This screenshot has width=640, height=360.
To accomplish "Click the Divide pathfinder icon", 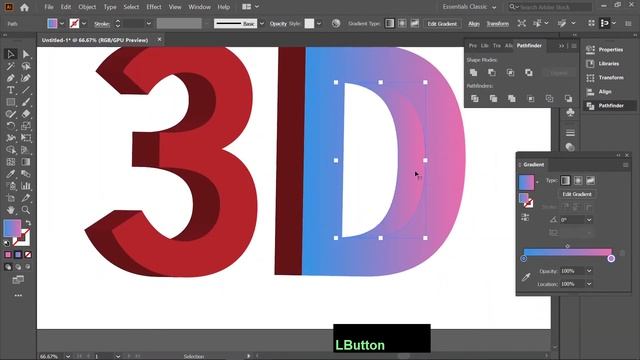I will point(475,98).
